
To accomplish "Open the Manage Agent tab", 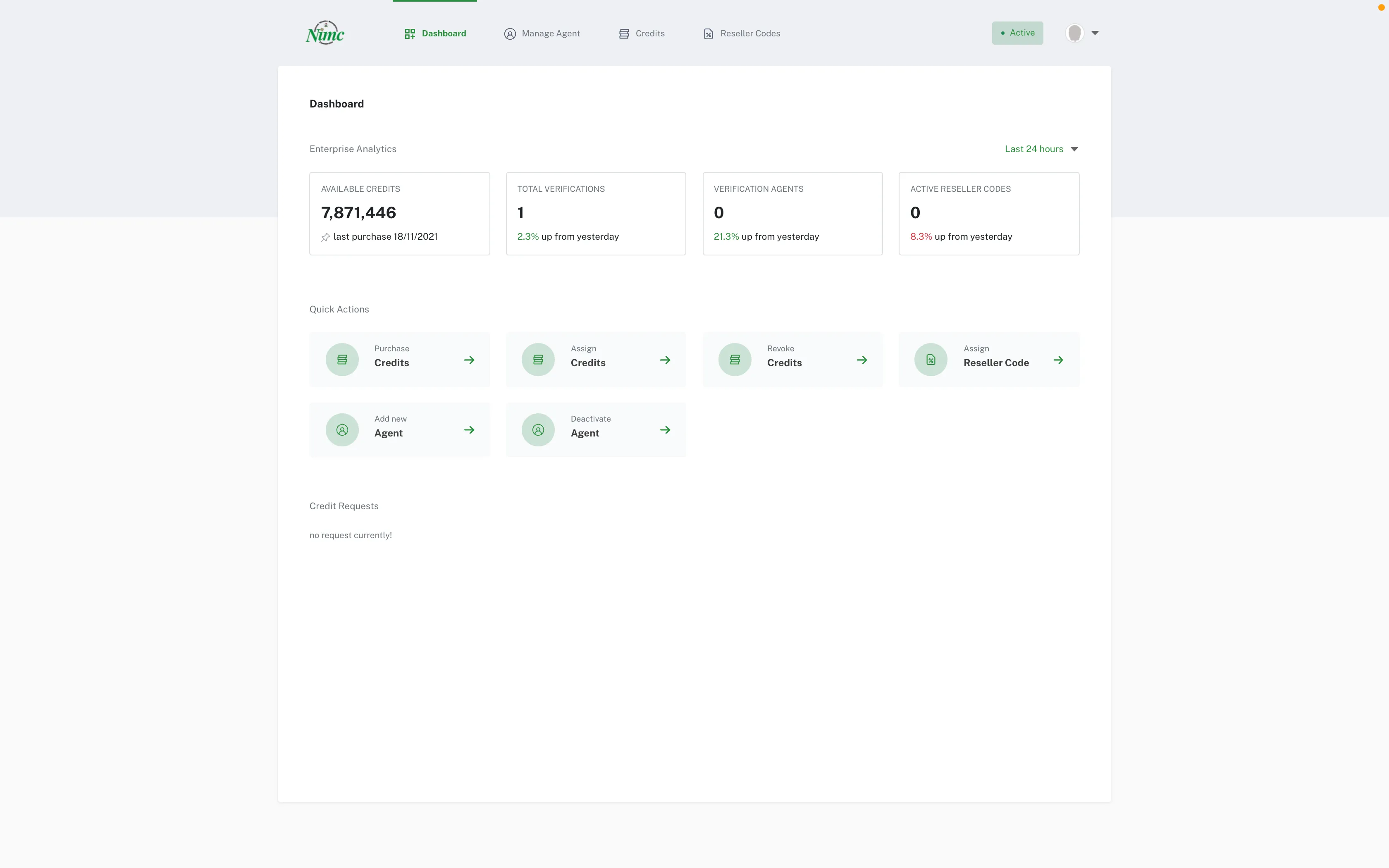I will [x=542, y=33].
